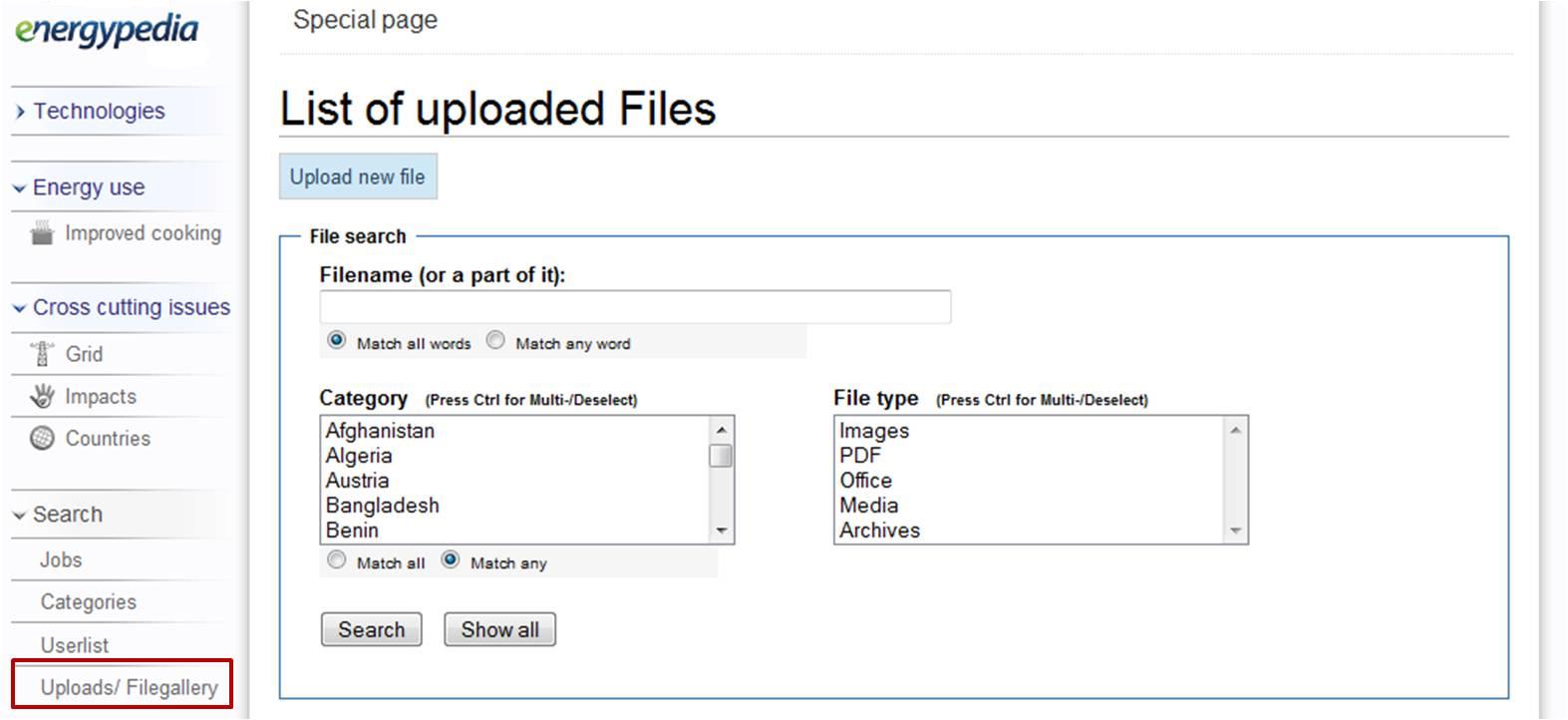Click the energypedia logo
Image resolution: width=1568 pixels, height=720 pixels.
[107, 30]
